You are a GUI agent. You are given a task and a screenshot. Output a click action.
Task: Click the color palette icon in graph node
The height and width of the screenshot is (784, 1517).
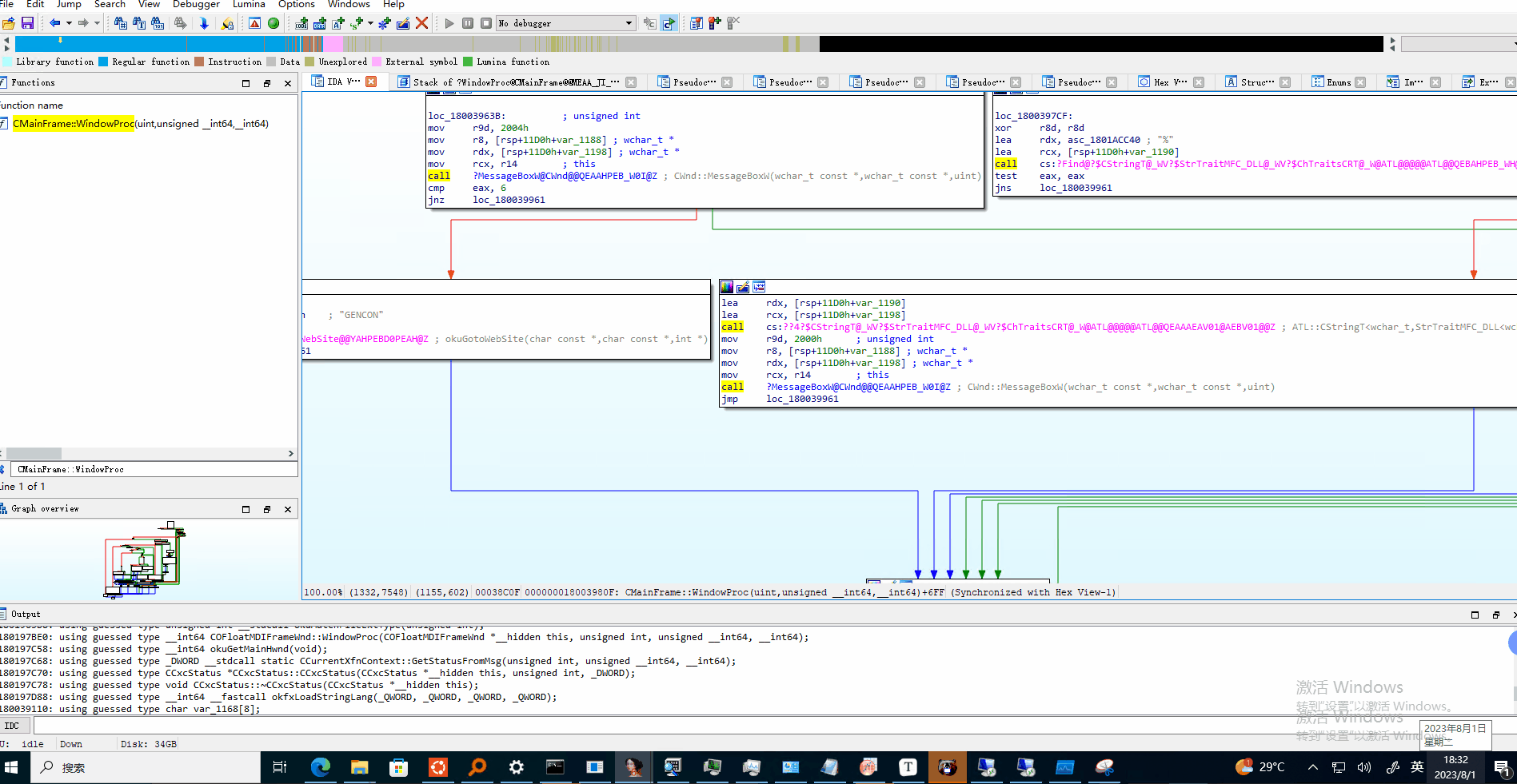pyautogui.click(x=727, y=287)
